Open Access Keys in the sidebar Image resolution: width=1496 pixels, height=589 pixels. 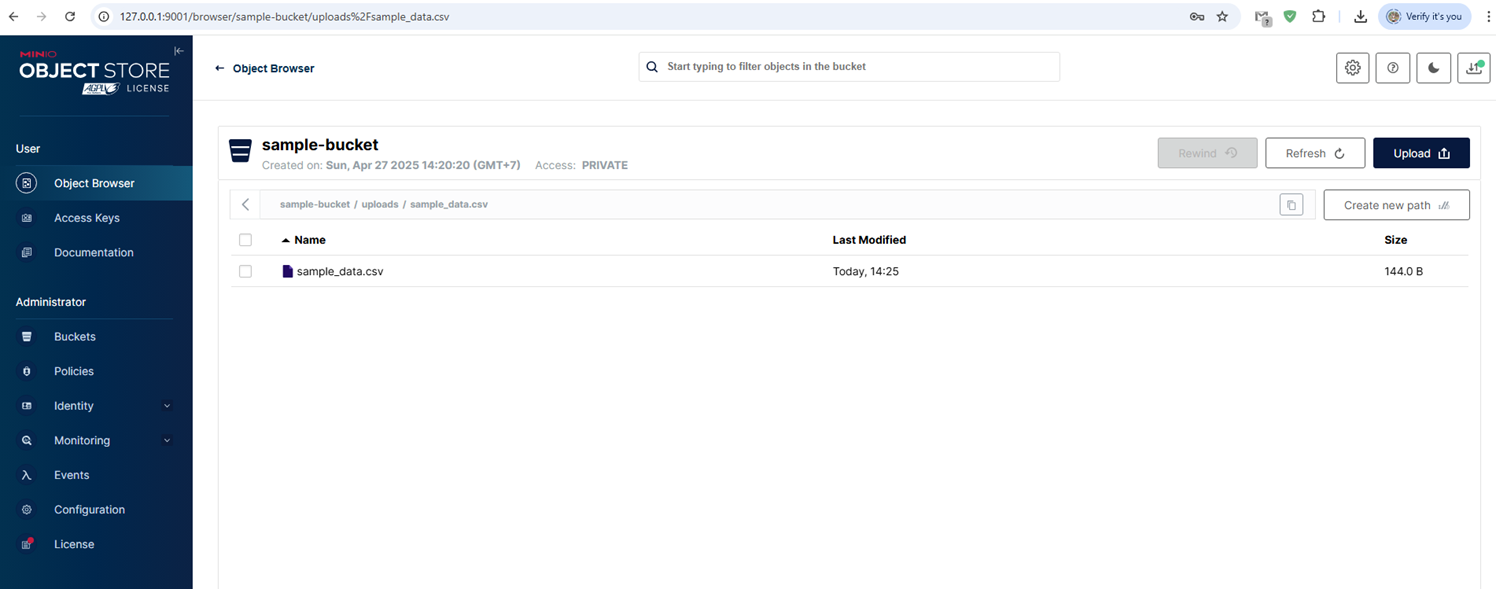coord(86,218)
